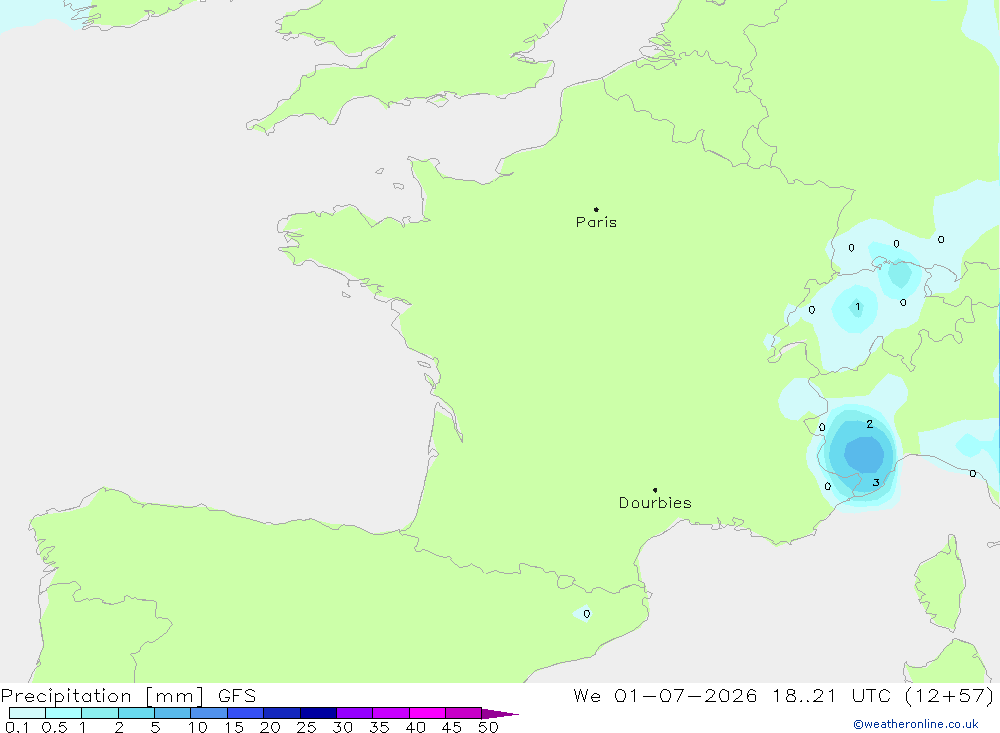Click the black dot marker above Paris
The height and width of the screenshot is (733, 1000).
[596, 209]
